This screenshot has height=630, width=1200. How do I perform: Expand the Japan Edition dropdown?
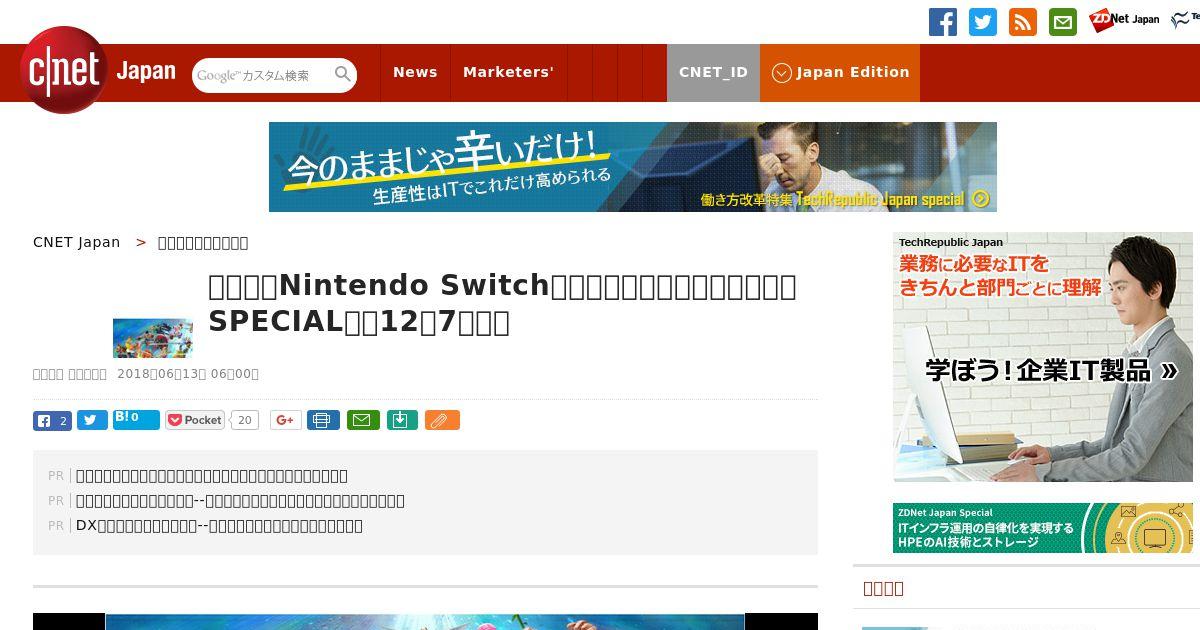(840, 72)
